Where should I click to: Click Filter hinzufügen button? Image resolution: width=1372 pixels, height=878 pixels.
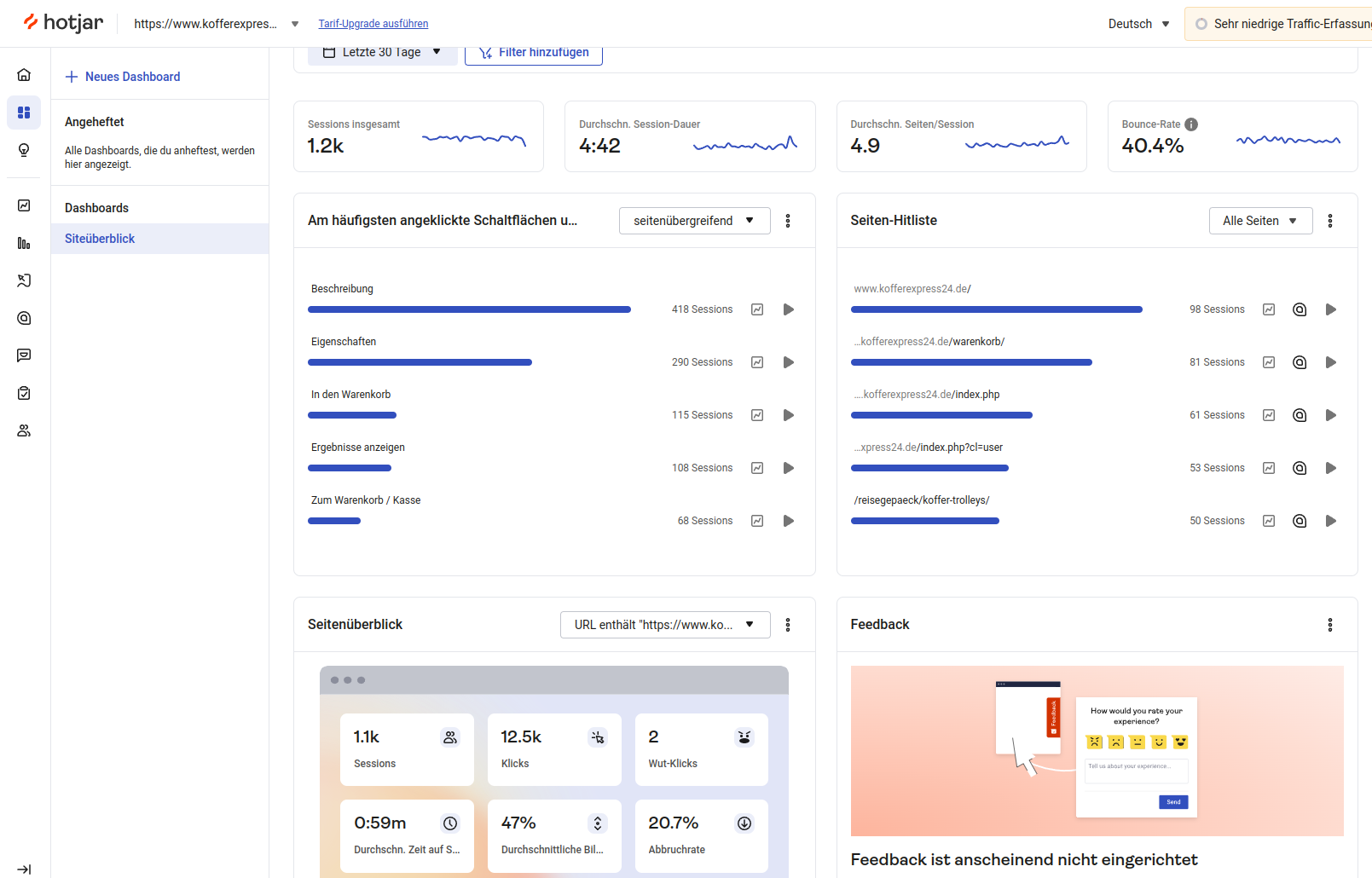(534, 53)
